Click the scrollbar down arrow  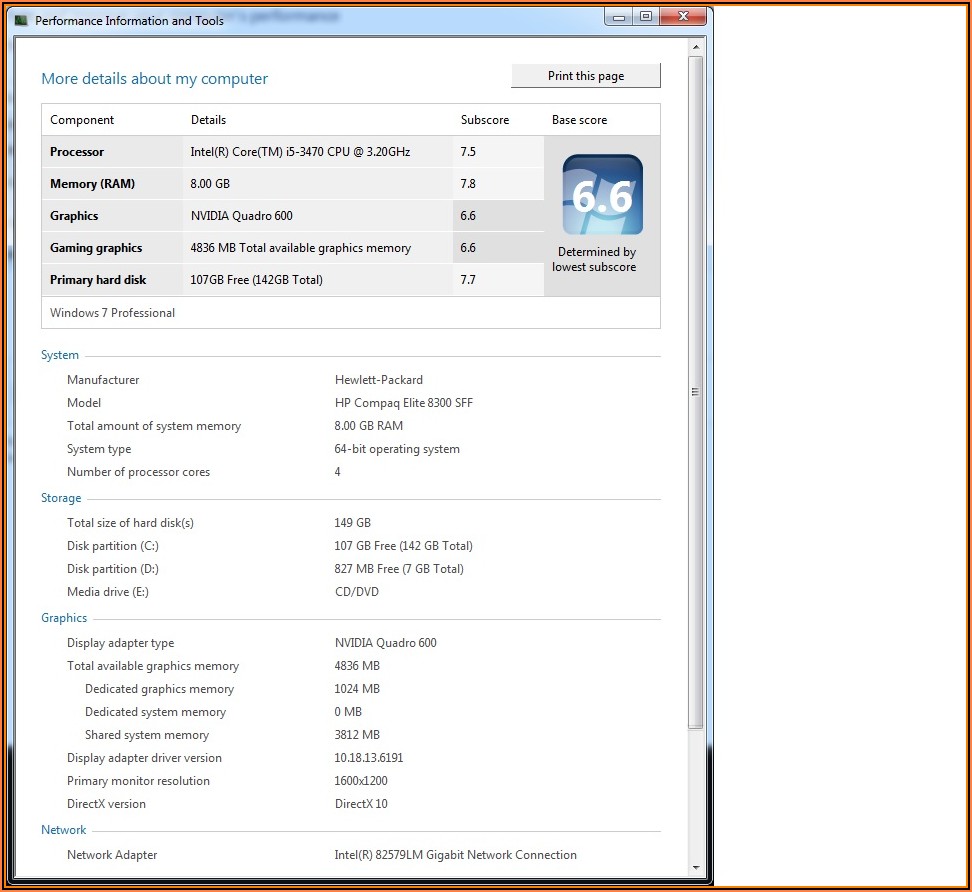tap(696, 868)
